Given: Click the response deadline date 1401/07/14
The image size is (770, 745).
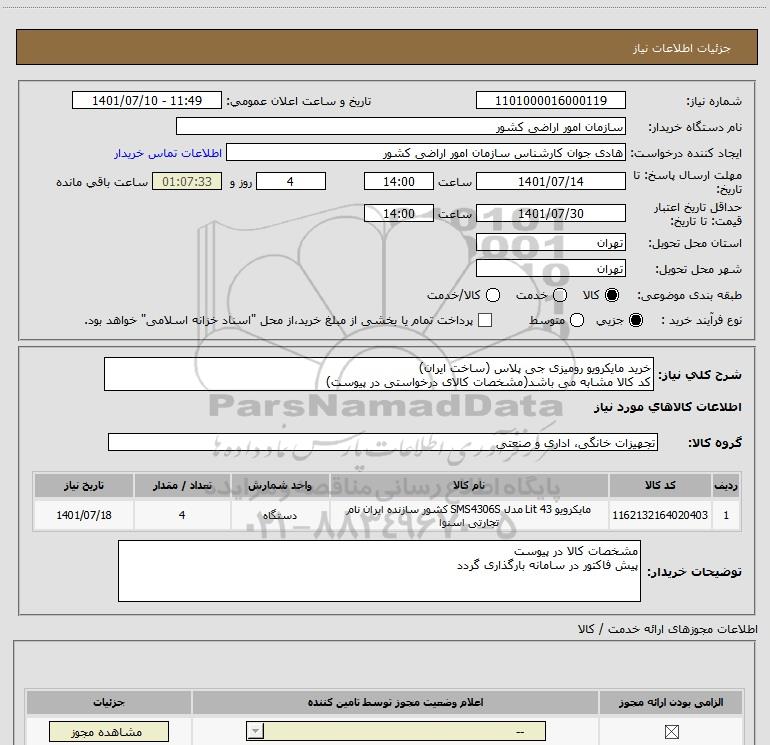Looking at the screenshot, I should pos(550,181).
